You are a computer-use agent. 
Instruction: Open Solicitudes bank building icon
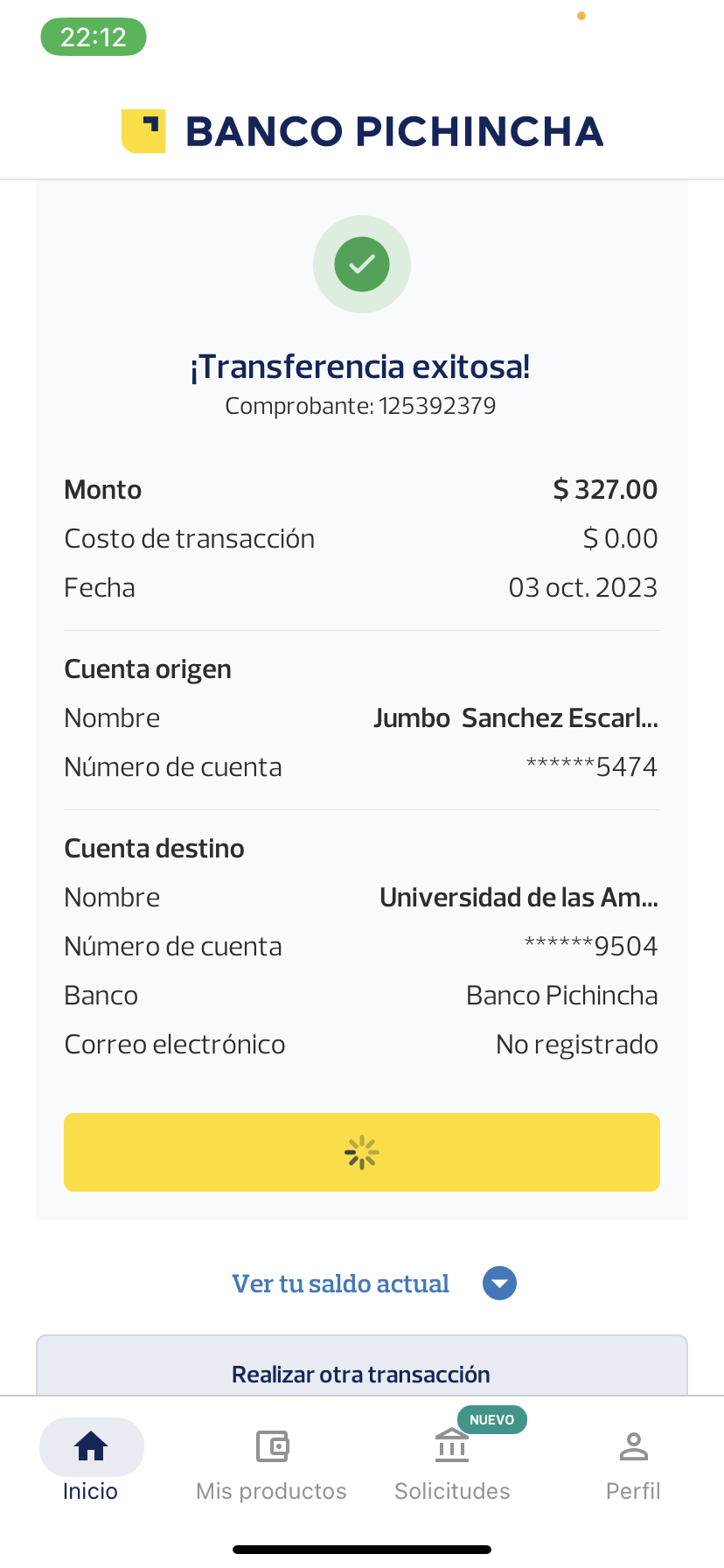tap(452, 1446)
